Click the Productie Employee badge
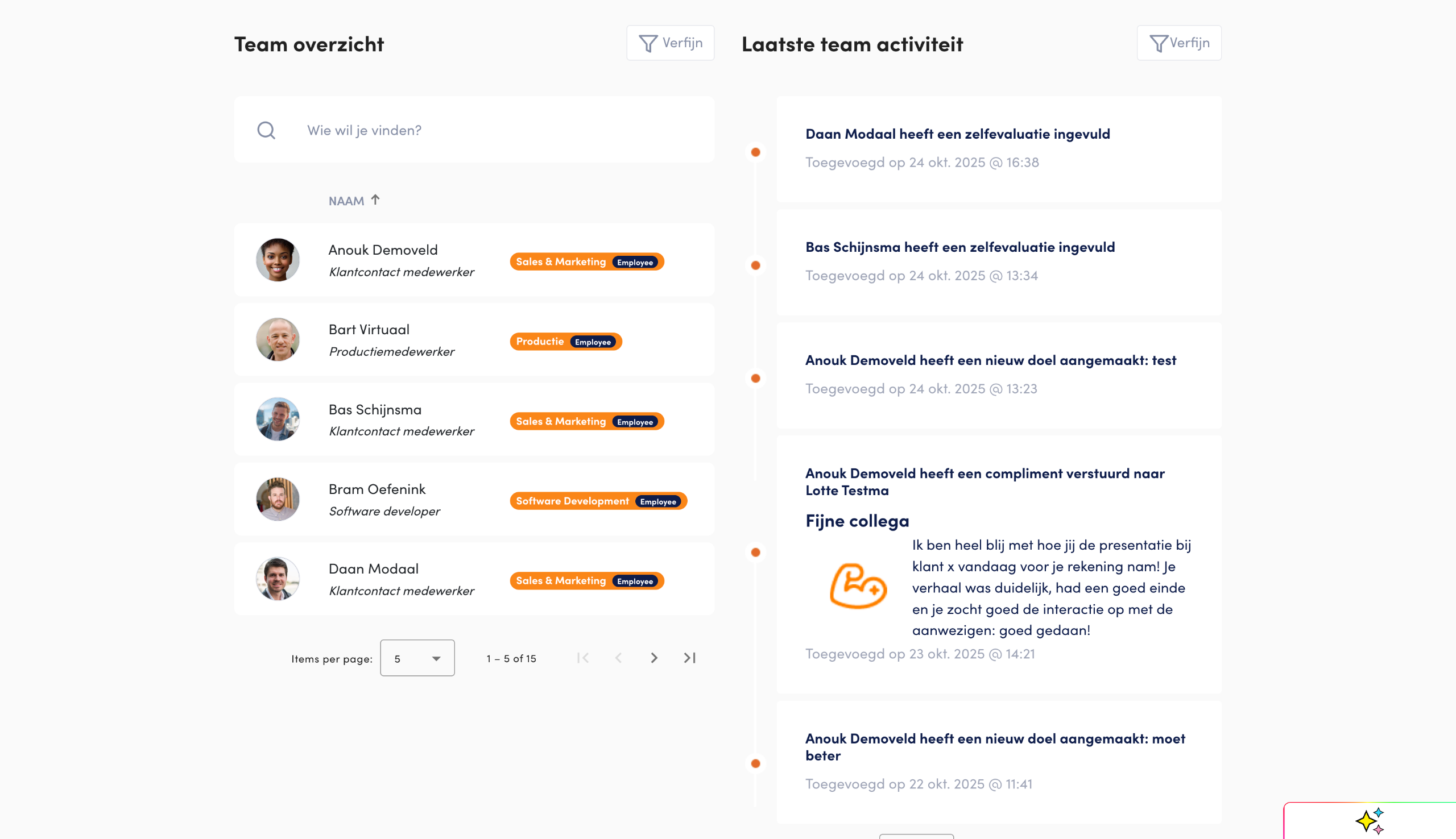The width and height of the screenshot is (1456, 839). click(x=565, y=342)
